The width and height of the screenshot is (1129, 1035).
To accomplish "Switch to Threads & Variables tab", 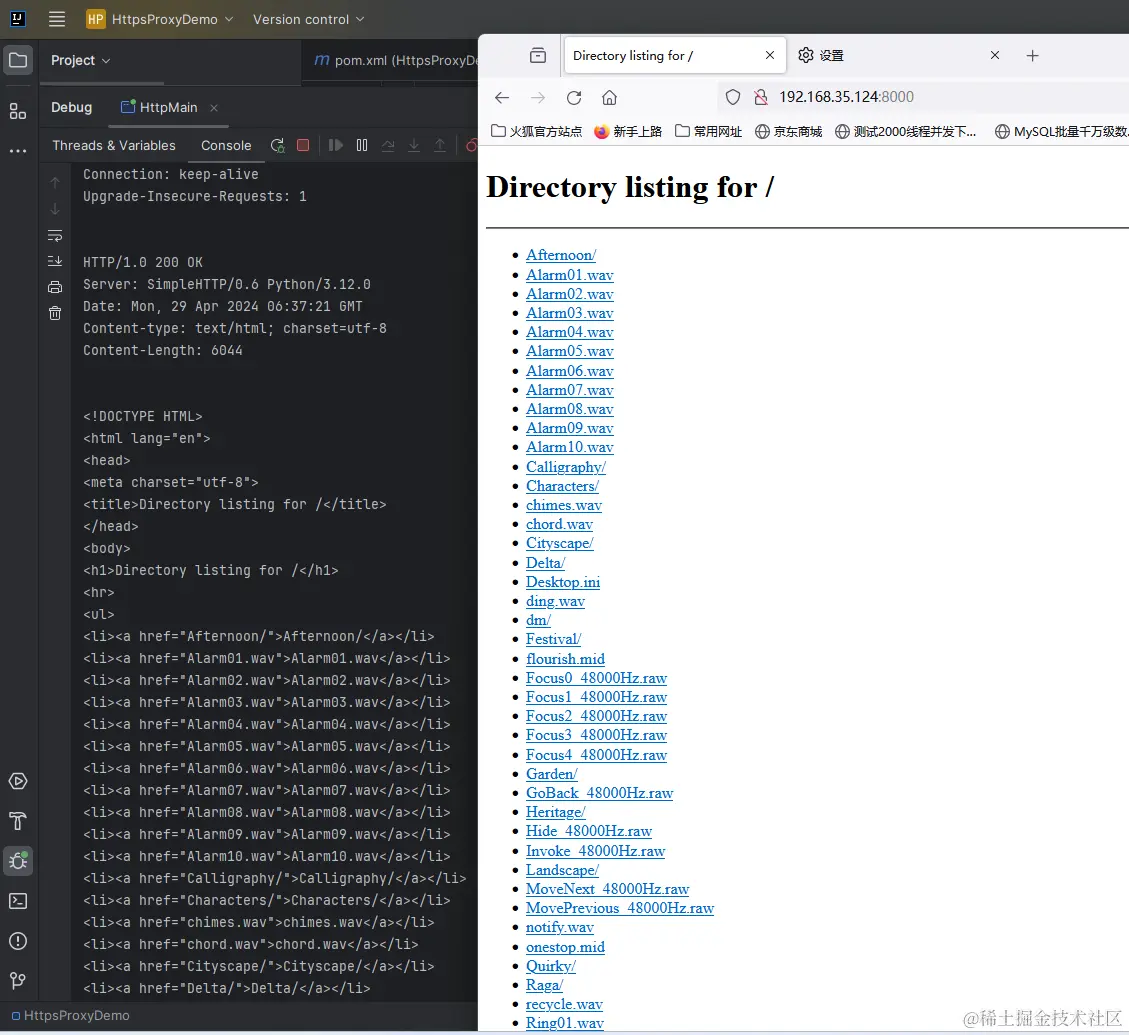I will click(x=114, y=145).
